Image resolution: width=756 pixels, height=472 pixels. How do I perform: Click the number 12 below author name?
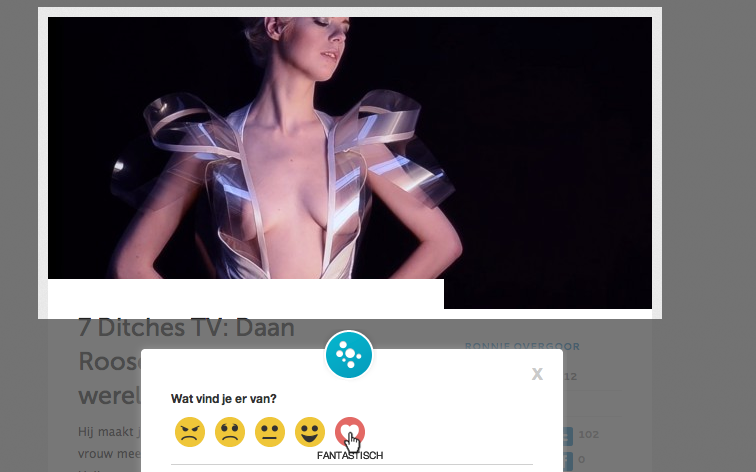coord(570,377)
